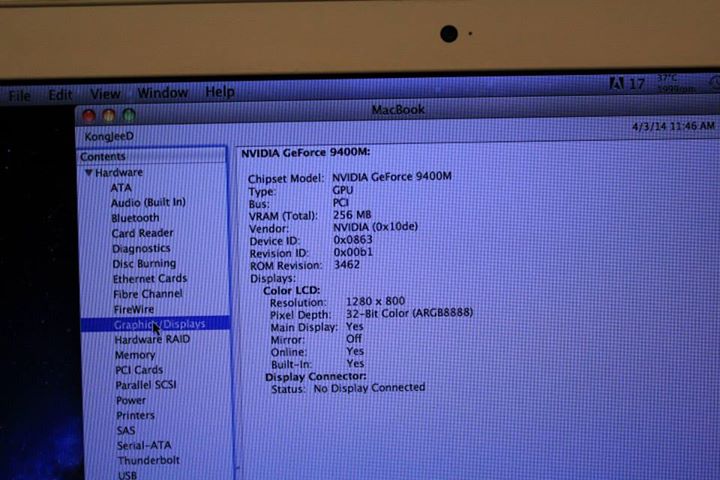Click the Chipset Model value text

tap(392, 176)
